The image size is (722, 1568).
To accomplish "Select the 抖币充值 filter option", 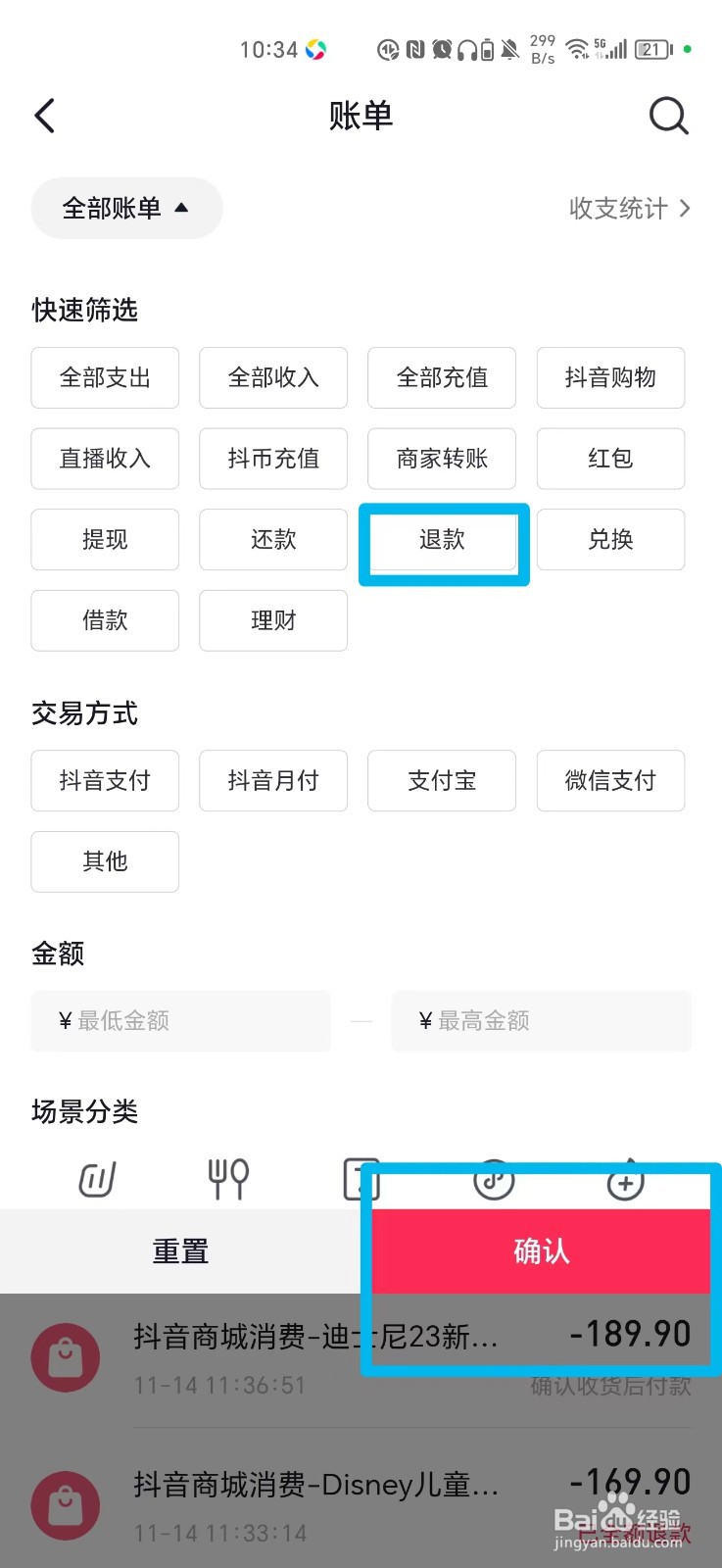I will pos(273,459).
